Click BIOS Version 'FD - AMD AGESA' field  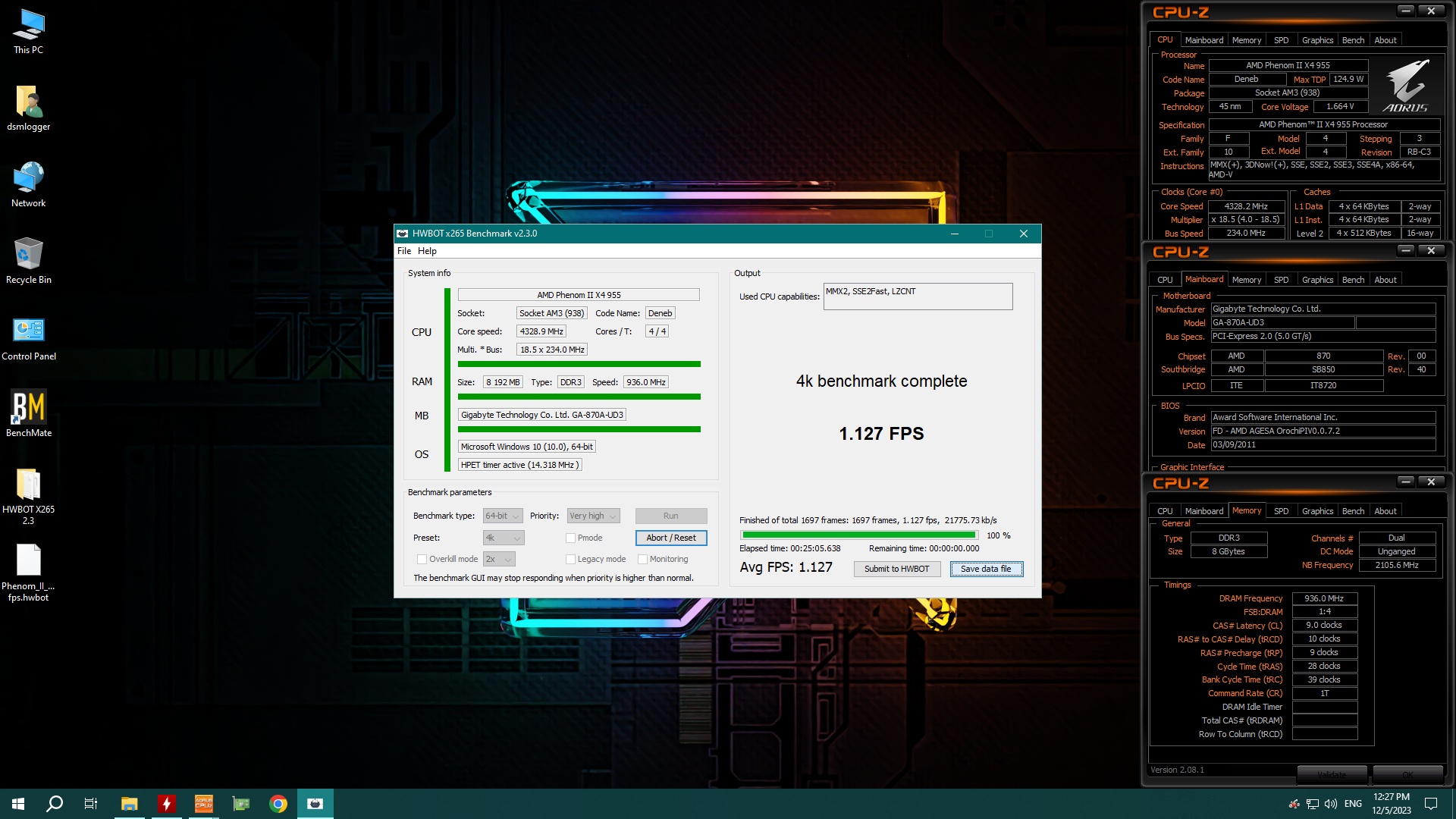coord(1323,431)
